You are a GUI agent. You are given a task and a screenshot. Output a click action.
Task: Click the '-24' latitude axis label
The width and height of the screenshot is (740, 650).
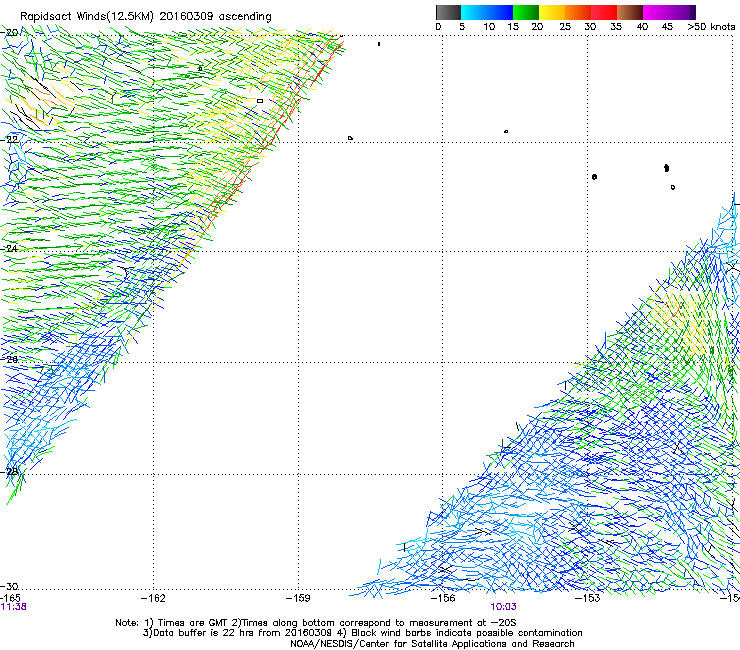pyautogui.click(x=10, y=248)
